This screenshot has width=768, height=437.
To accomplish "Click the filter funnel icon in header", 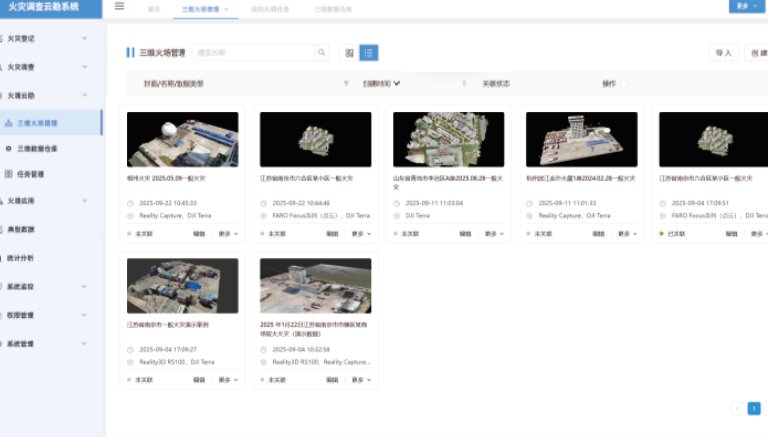I will (346, 84).
